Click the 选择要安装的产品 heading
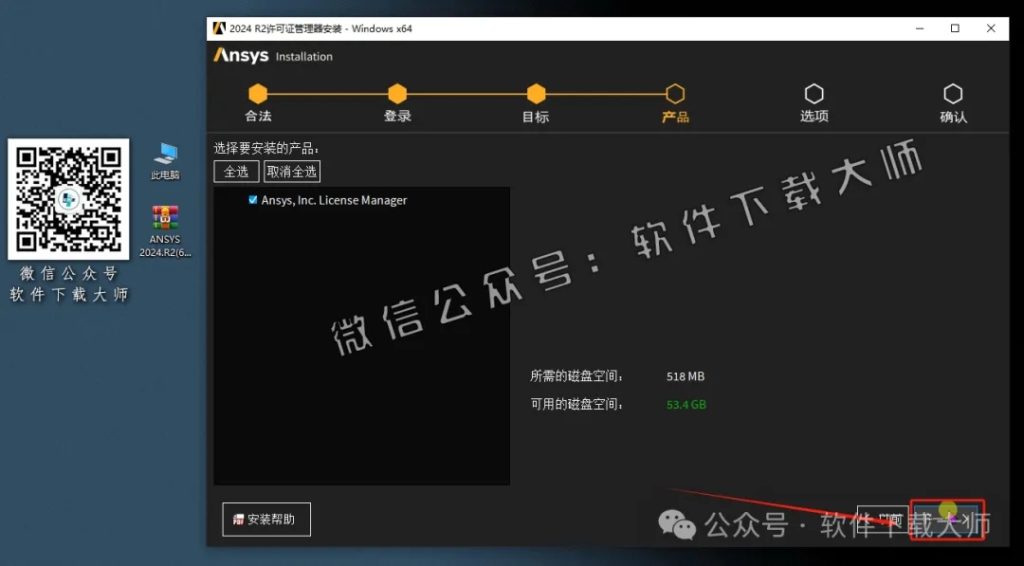Screen dimensions: 1024x566 point(266,149)
